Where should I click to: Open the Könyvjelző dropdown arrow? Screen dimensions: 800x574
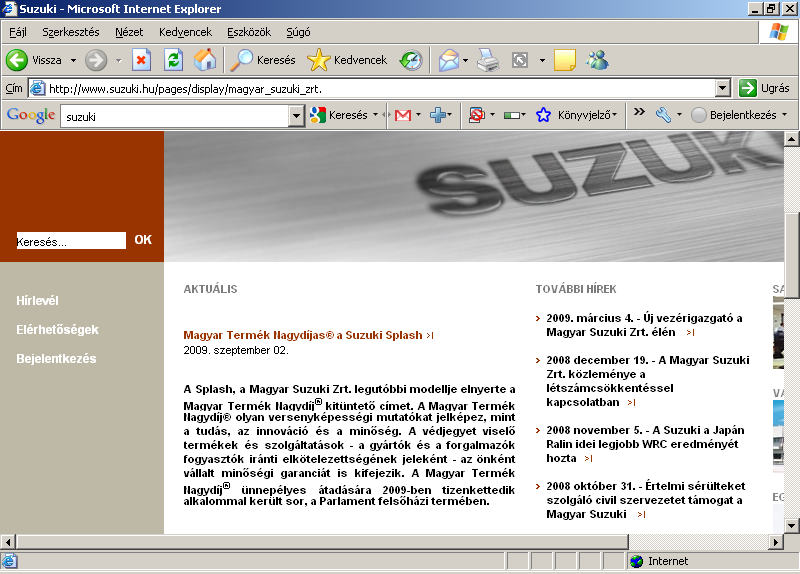click(x=615, y=115)
